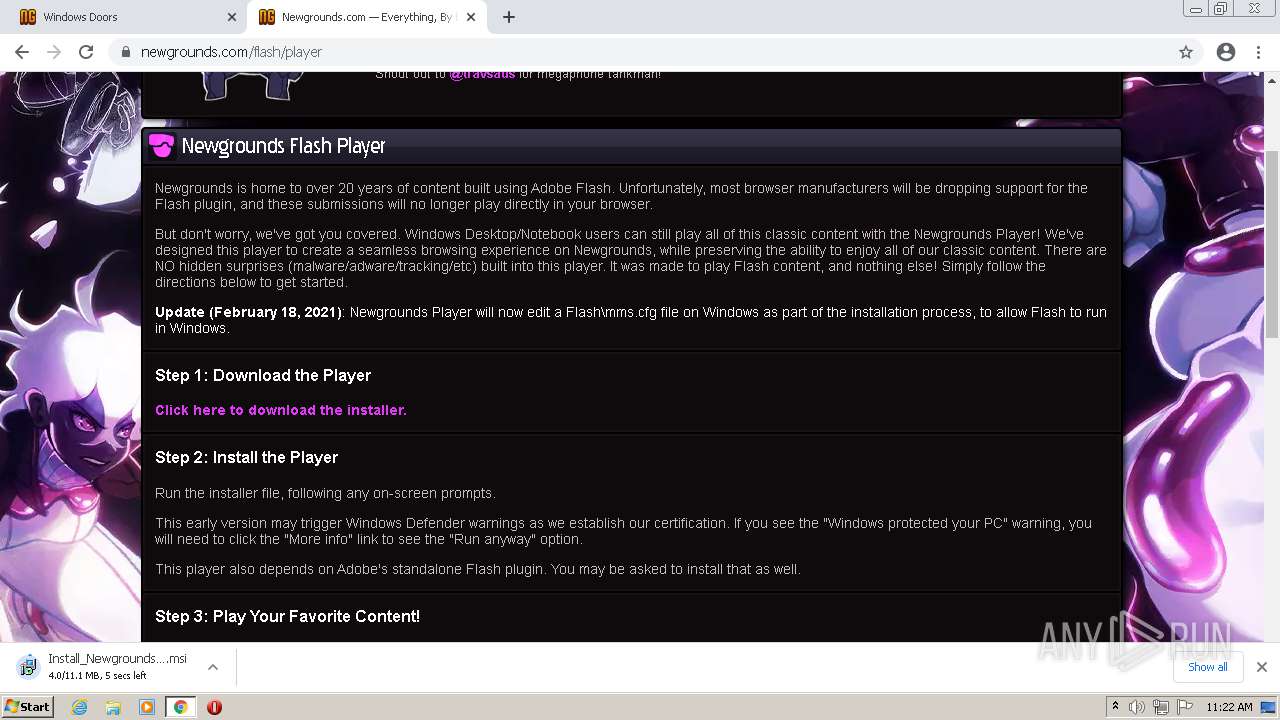Image resolution: width=1280 pixels, height=720 pixels.
Task: Click the red circular icon in the taskbar
Action: (x=214, y=707)
